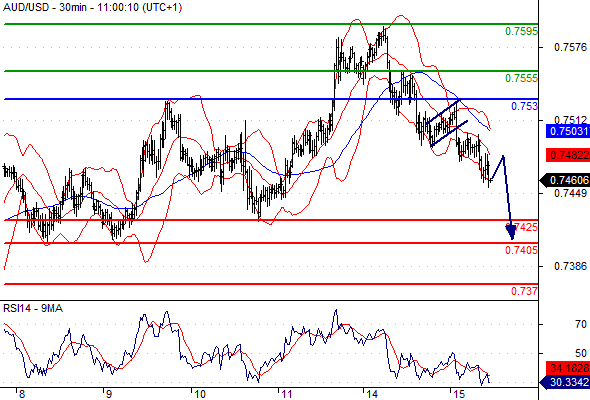Click the date 8 axis label
Image resolution: width=590 pixels, height=400 pixels.
click(x=22, y=394)
